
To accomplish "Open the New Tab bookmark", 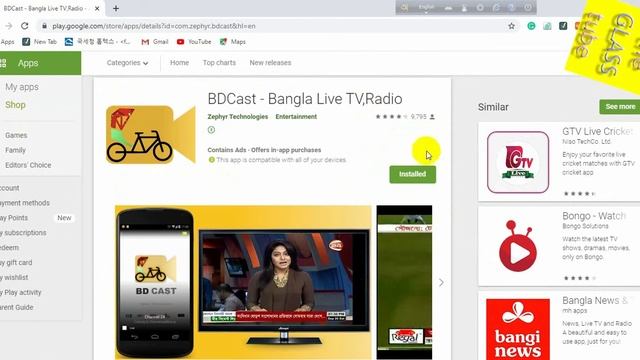I will pyautogui.click(x=39, y=42).
